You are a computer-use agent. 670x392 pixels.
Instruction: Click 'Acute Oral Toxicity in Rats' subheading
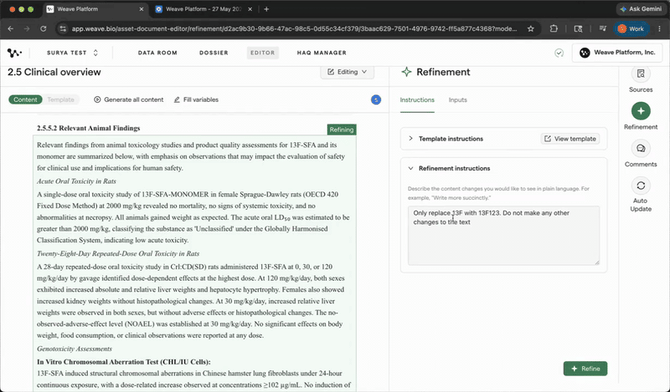click(x=76, y=181)
